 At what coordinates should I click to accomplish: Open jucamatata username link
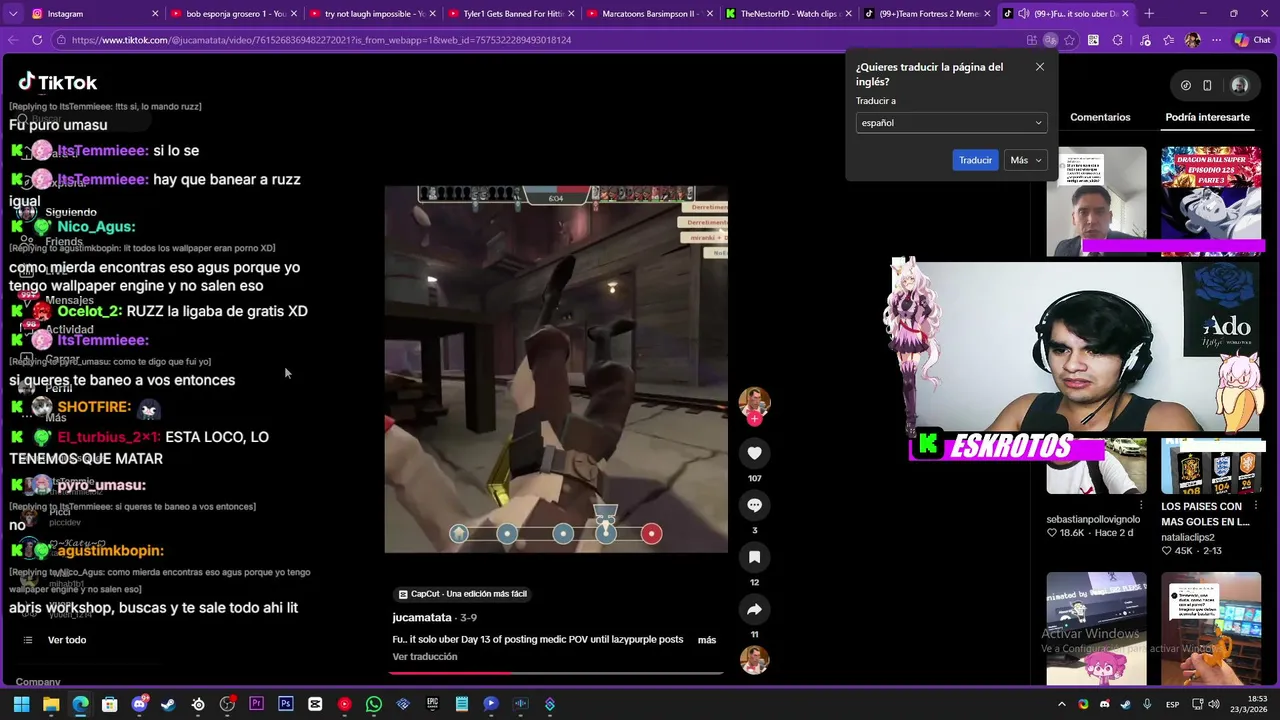coord(422,618)
